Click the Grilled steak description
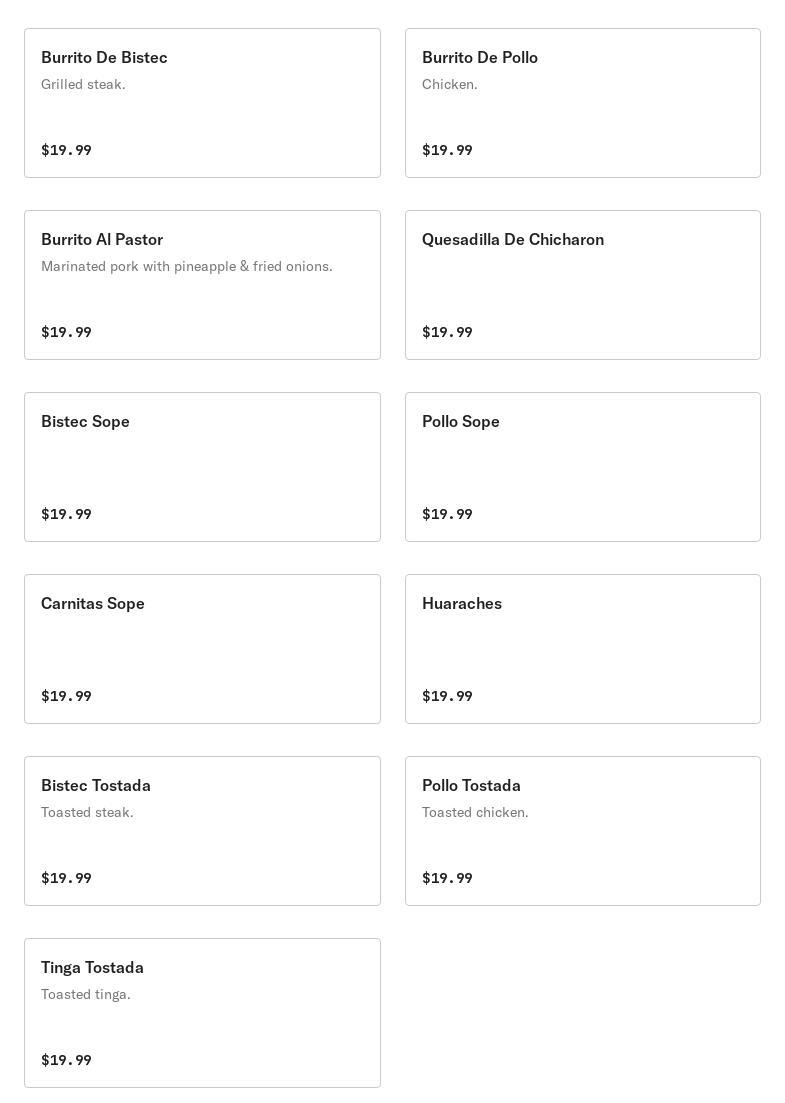The height and width of the screenshot is (1103, 785). point(83,84)
